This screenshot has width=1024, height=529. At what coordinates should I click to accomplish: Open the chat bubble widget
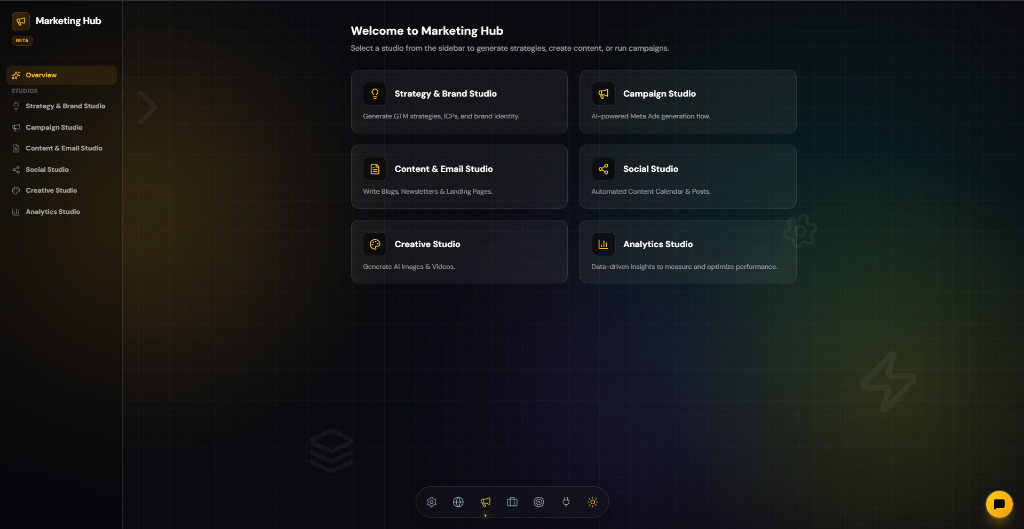(999, 504)
